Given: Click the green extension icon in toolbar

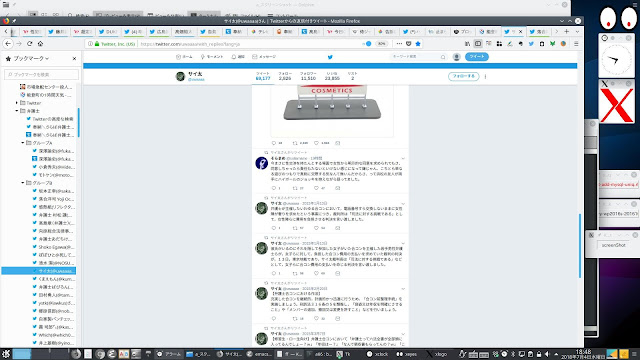Looking at the screenshot, I should (x=552, y=44).
